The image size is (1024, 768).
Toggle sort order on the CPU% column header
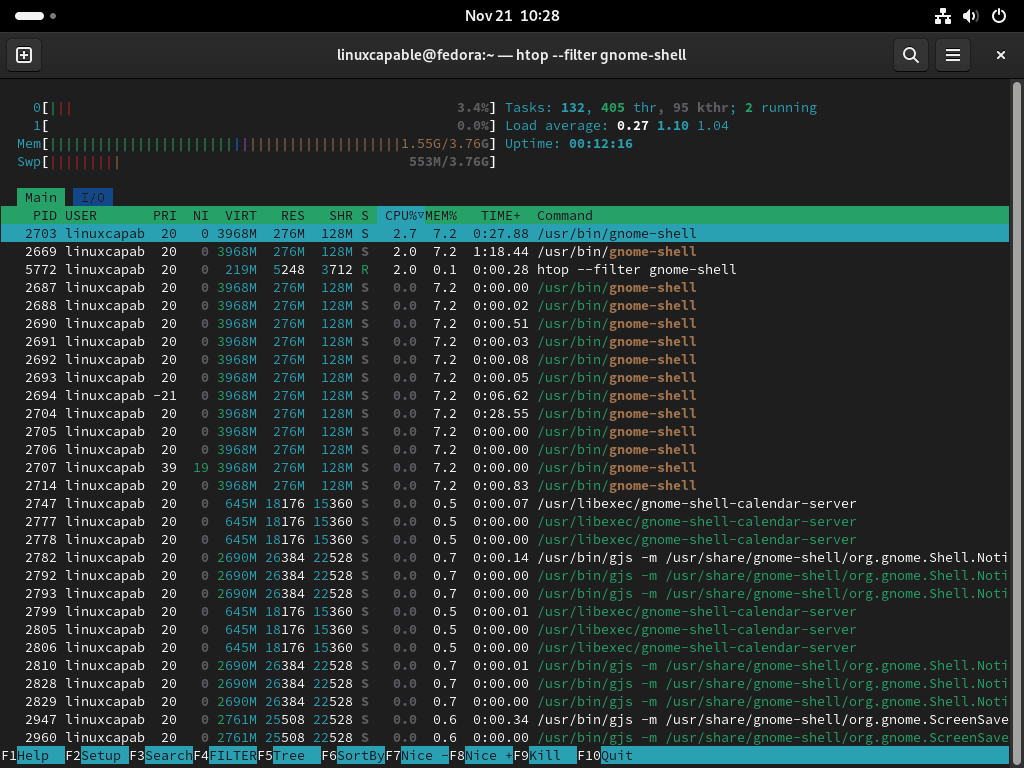click(399, 215)
